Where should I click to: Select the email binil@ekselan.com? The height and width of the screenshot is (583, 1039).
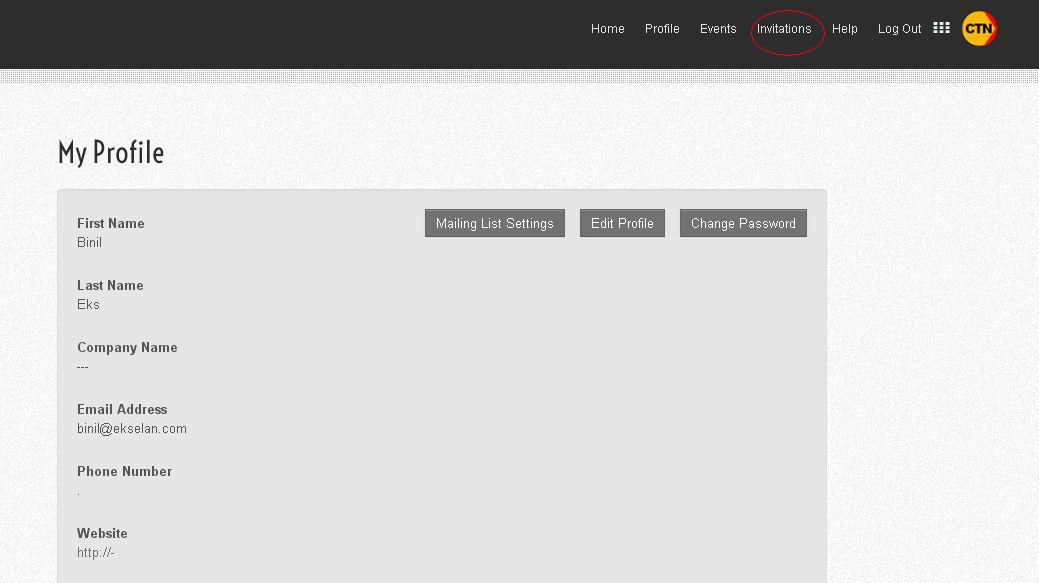(x=132, y=429)
